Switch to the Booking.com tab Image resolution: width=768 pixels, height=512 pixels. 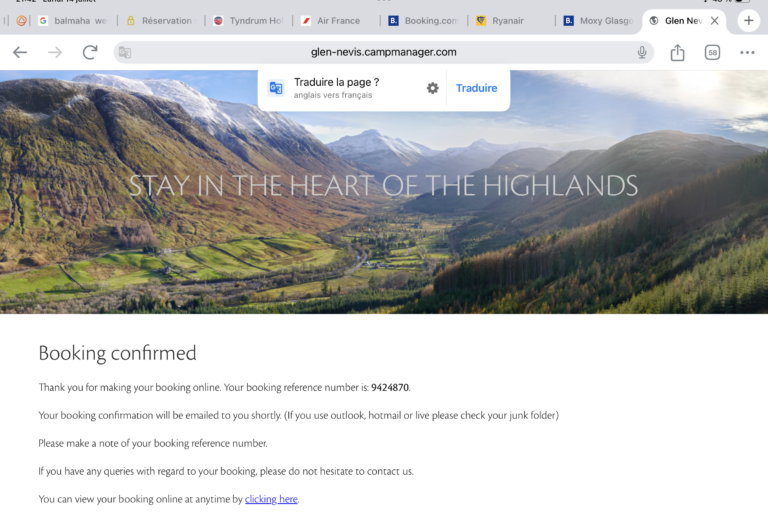(x=423, y=21)
